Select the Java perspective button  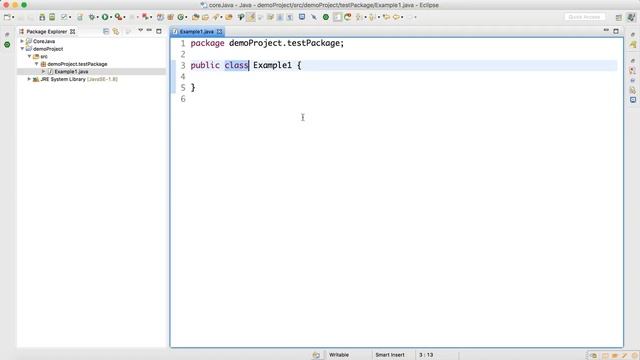(x=631, y=17)
